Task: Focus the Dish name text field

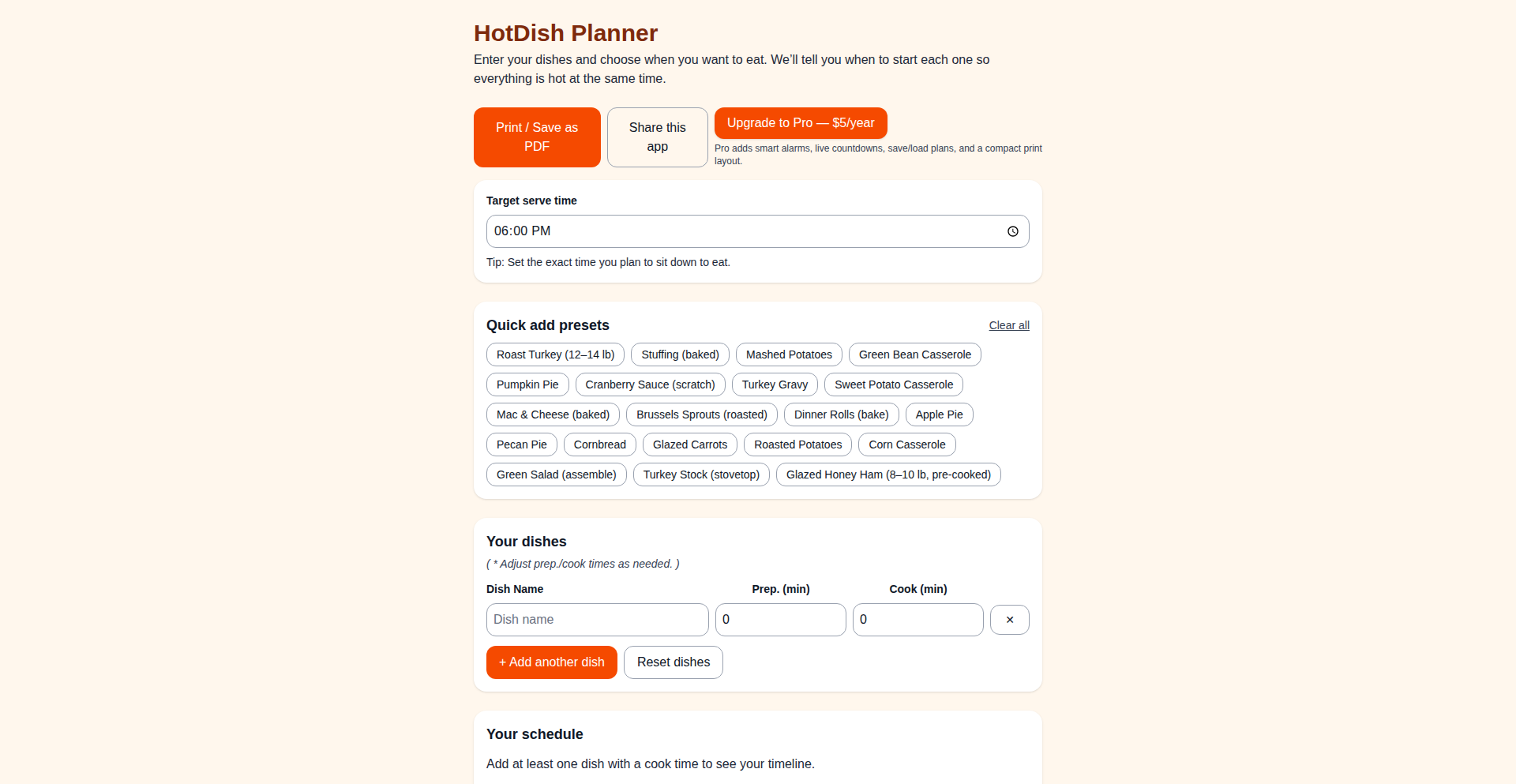Action: 597,620
